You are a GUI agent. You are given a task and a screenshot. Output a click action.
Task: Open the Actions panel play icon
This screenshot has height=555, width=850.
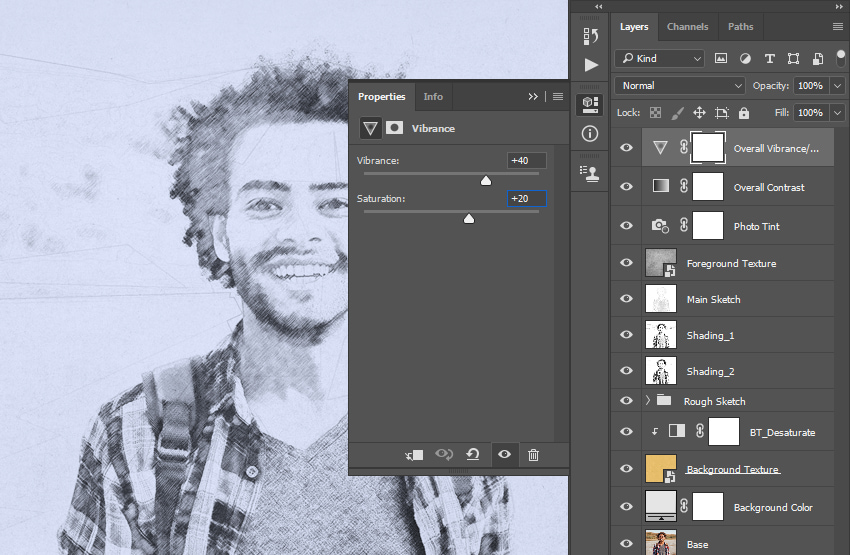[x=591, y=65]
